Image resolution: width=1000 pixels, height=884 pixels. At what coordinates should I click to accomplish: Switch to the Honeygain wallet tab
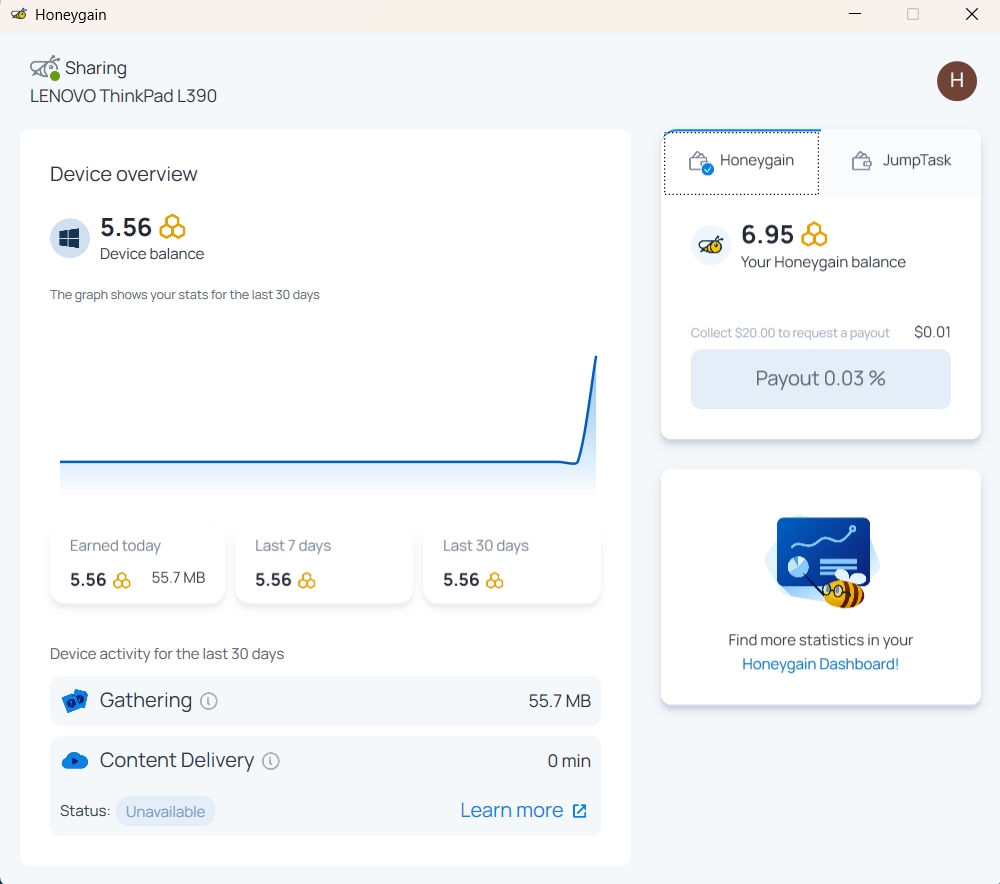741,163
